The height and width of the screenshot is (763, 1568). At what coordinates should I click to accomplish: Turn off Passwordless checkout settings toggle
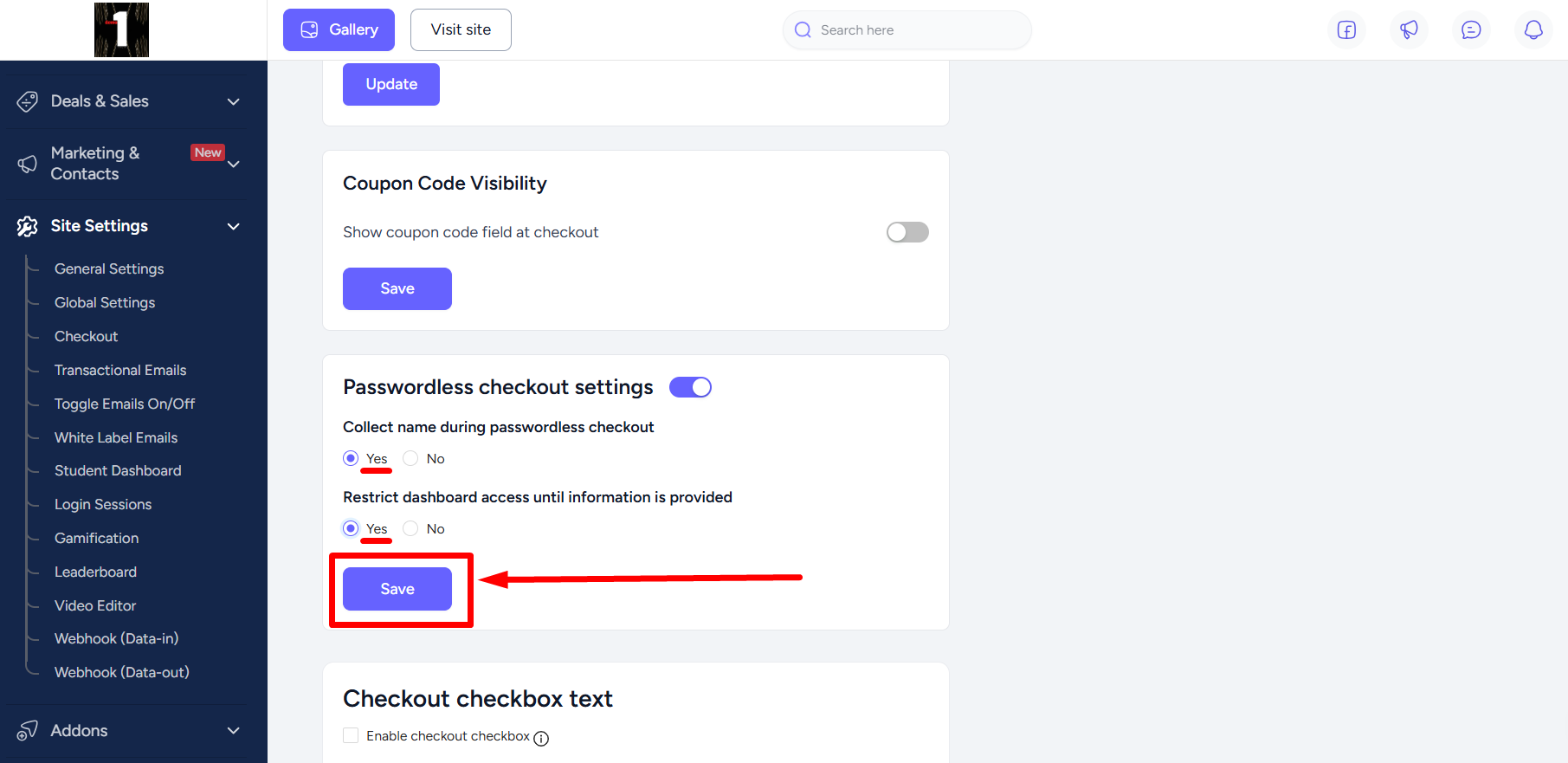[690, 387]
